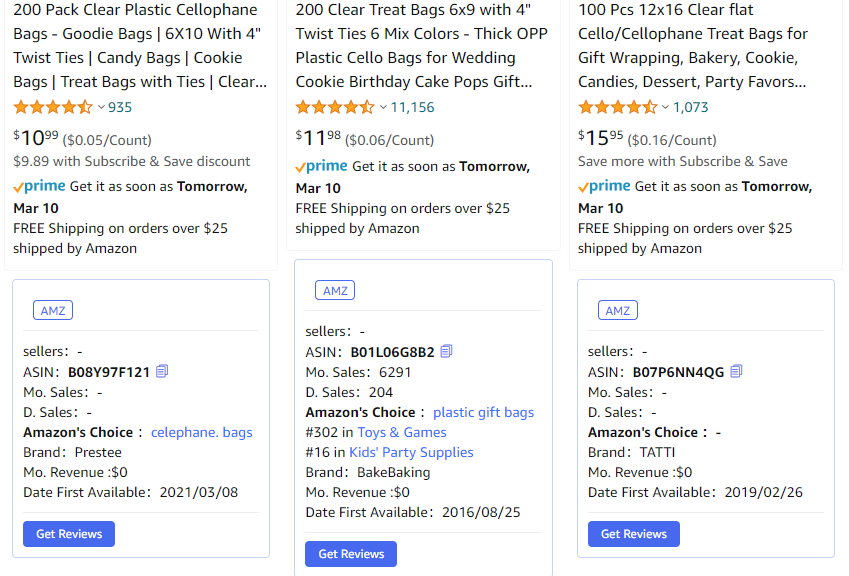The height and width of the screenshot is (576, 849).
Task: Open the 200 Pack Clear Plastic Cellophane Bags title
Action: point(140,45)
